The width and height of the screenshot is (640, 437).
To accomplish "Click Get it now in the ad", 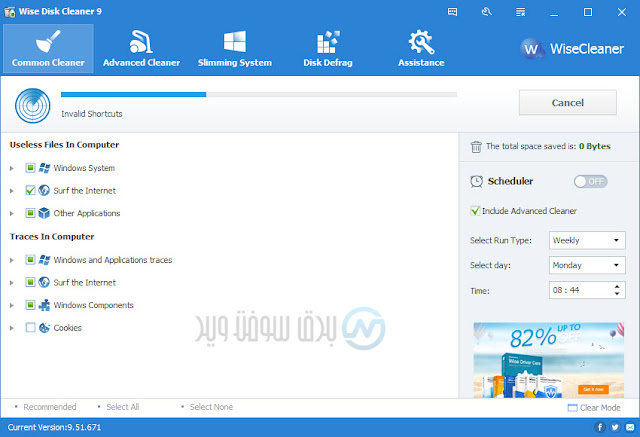I will coord(593,389).
